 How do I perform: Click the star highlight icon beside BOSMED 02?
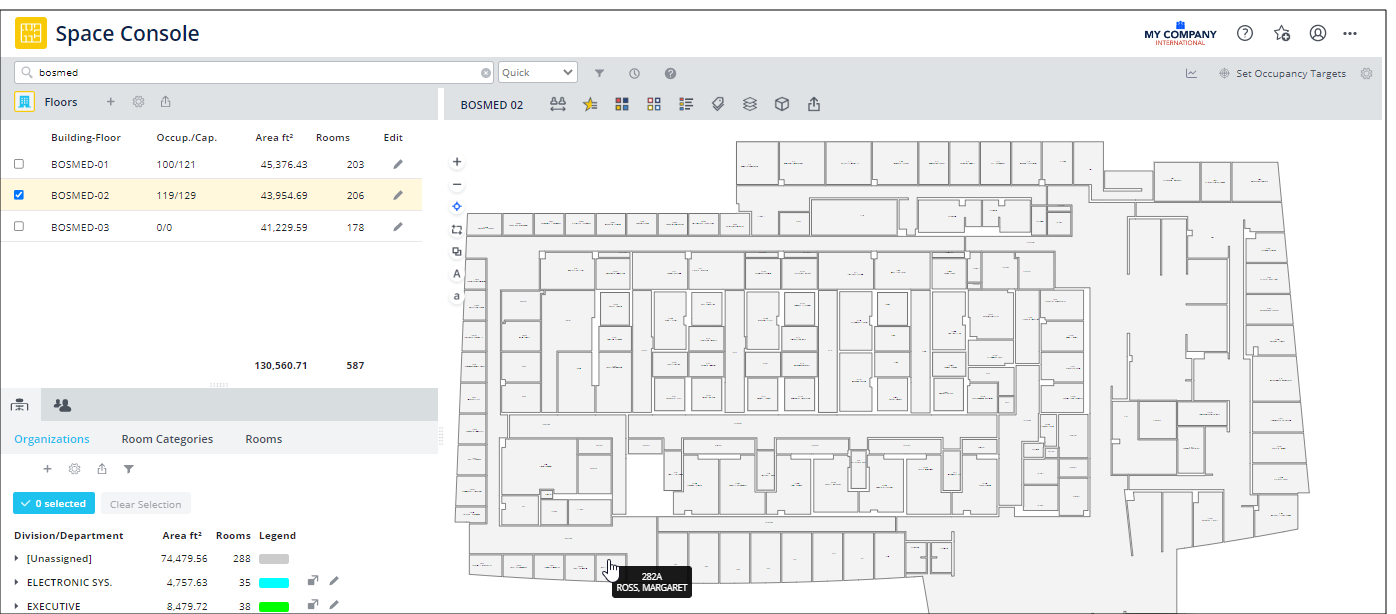pos(590,104)
